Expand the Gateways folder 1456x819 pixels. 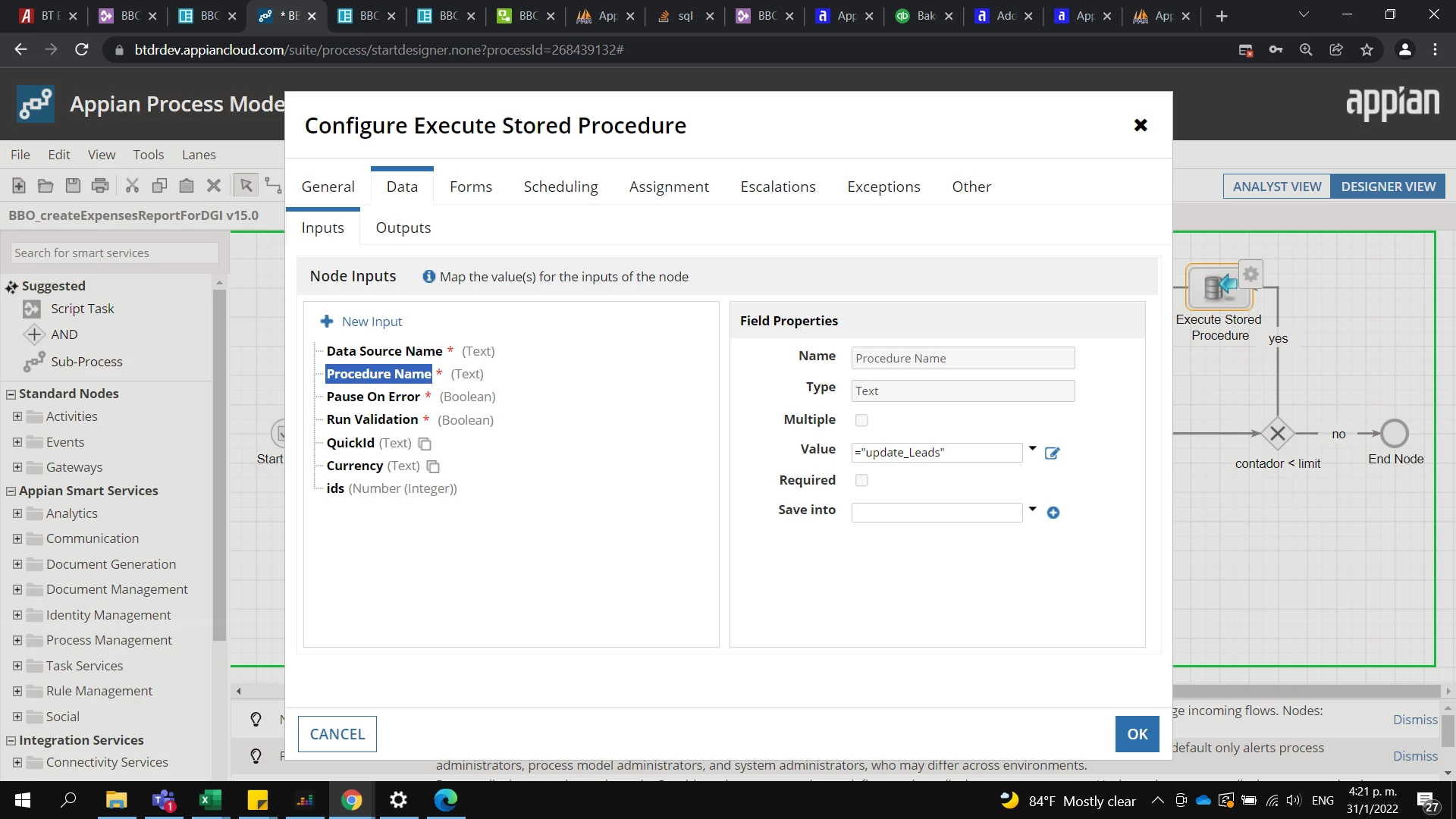tap(17, 467)
